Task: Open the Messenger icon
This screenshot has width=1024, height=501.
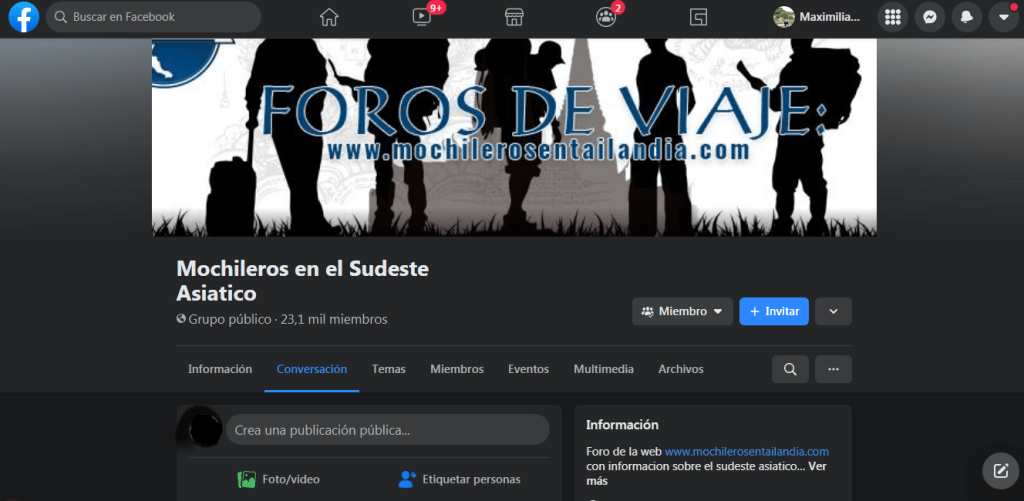Action: click(x=930, y=17)
